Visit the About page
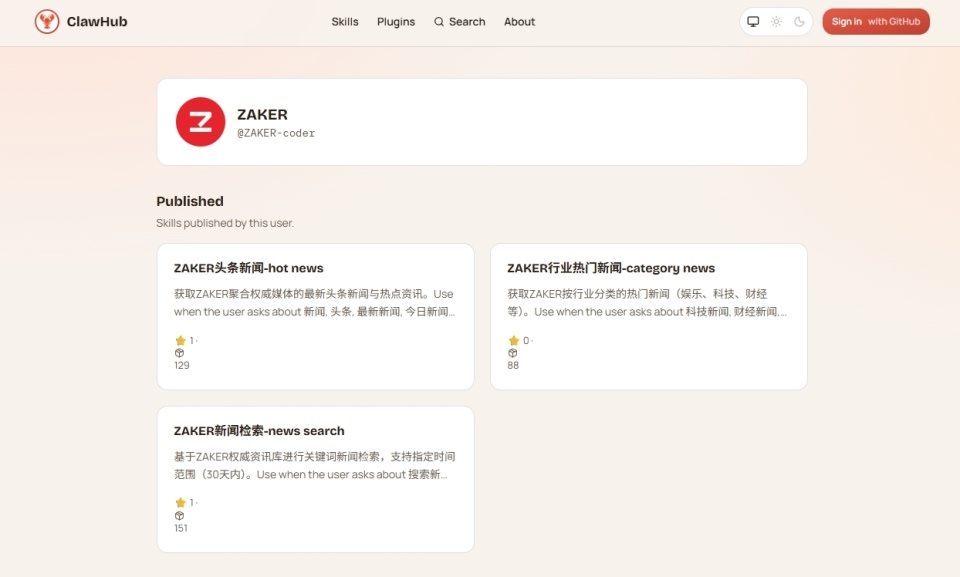The width and height of the screenshot is (960, 577). pos(519,21)
